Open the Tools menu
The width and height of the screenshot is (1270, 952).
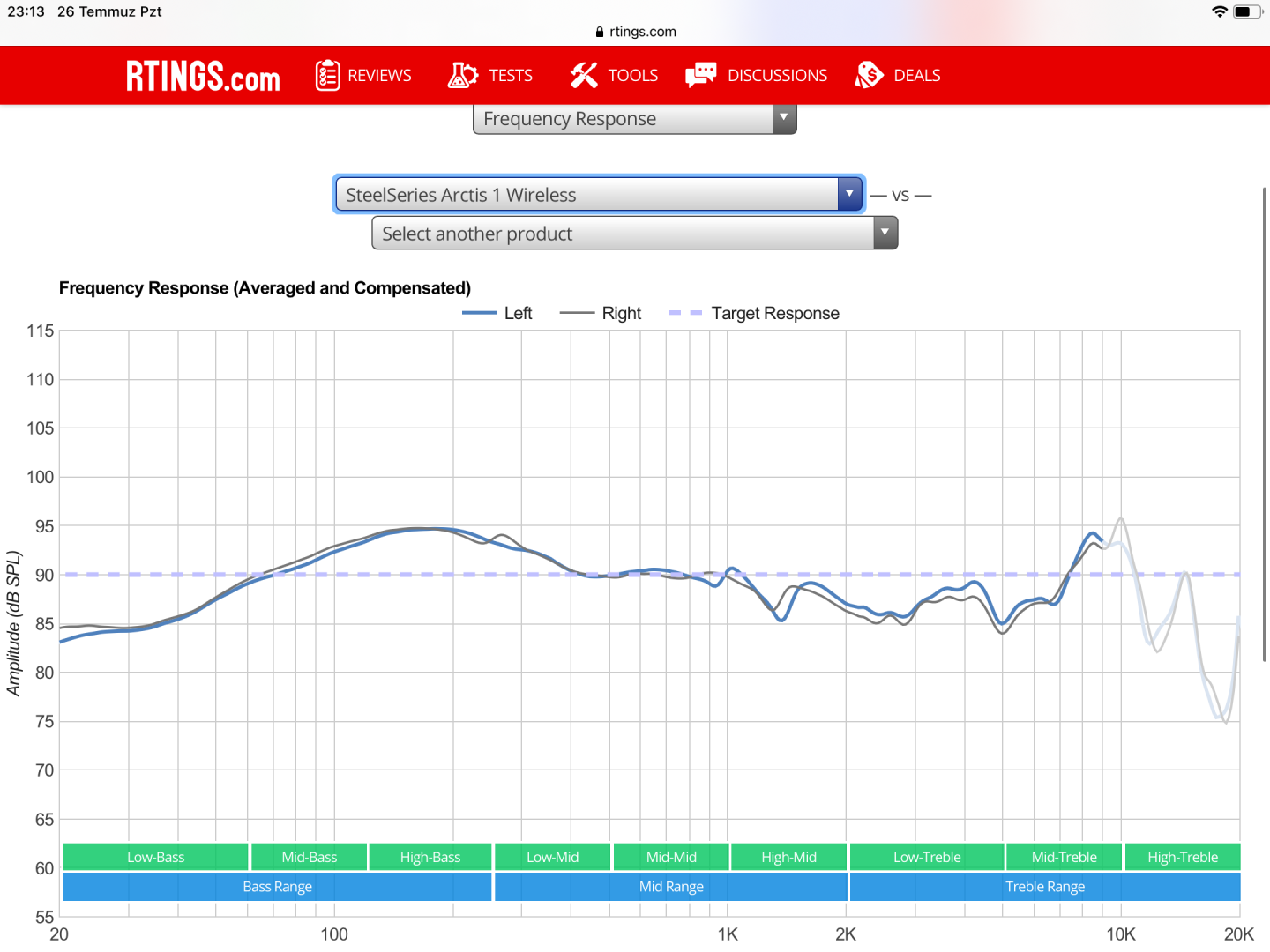tap(614, 75)
